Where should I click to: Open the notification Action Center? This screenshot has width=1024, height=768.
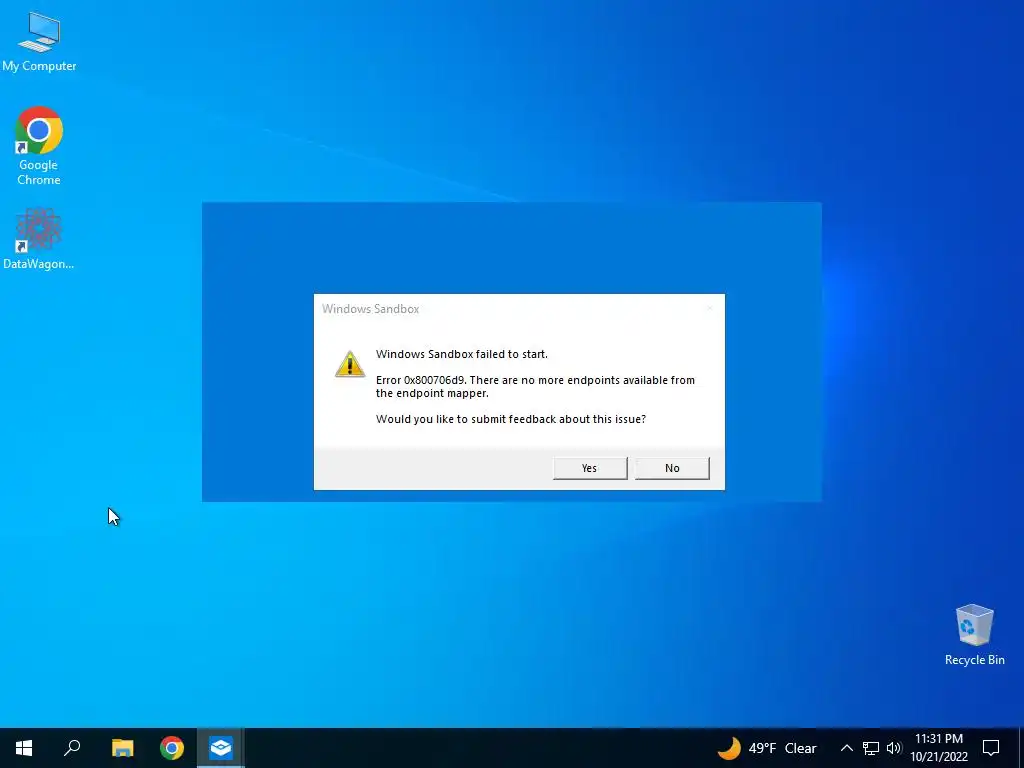991,748
